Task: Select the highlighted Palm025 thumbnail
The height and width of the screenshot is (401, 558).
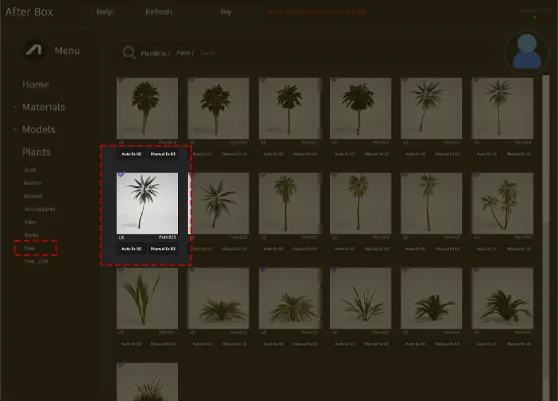Action: point(147,203)
